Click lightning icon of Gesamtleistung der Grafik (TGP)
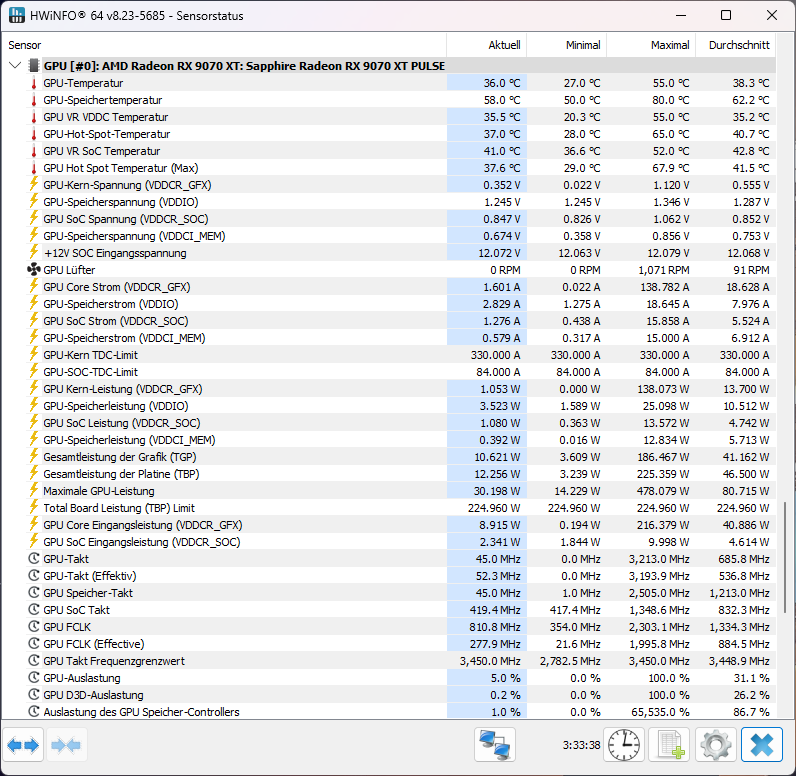The height and width of the screenshot is (776, 796). pyautogui.click(x=34, y=456)
